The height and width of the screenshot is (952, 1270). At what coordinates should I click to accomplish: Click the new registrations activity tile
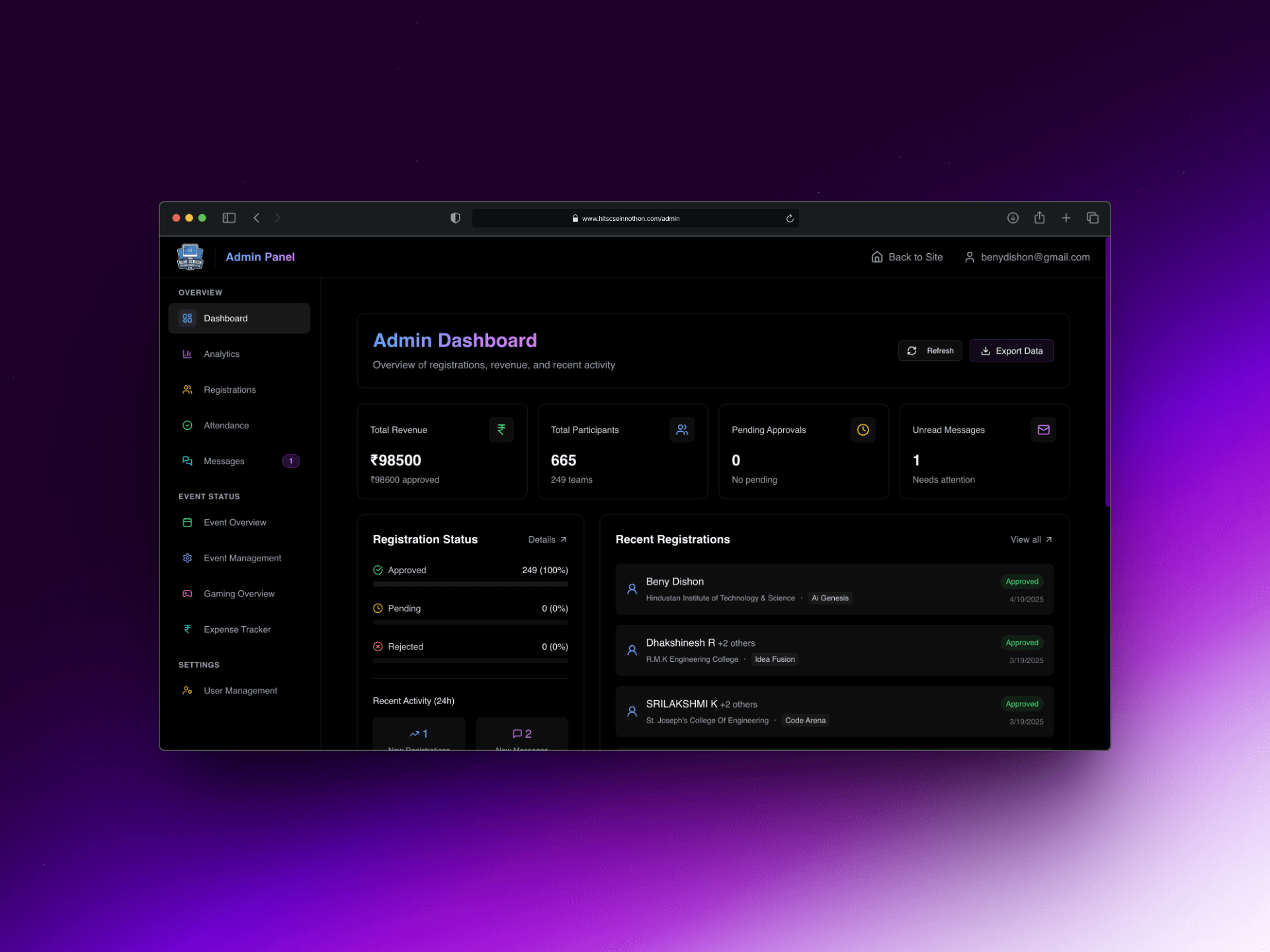[419, 734]
